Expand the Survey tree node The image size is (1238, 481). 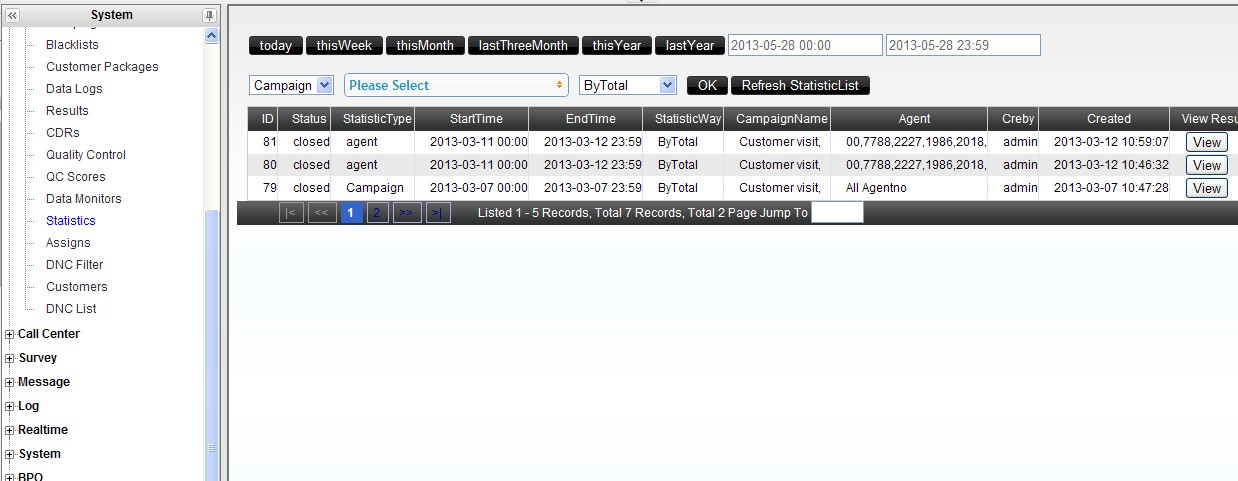10,359
